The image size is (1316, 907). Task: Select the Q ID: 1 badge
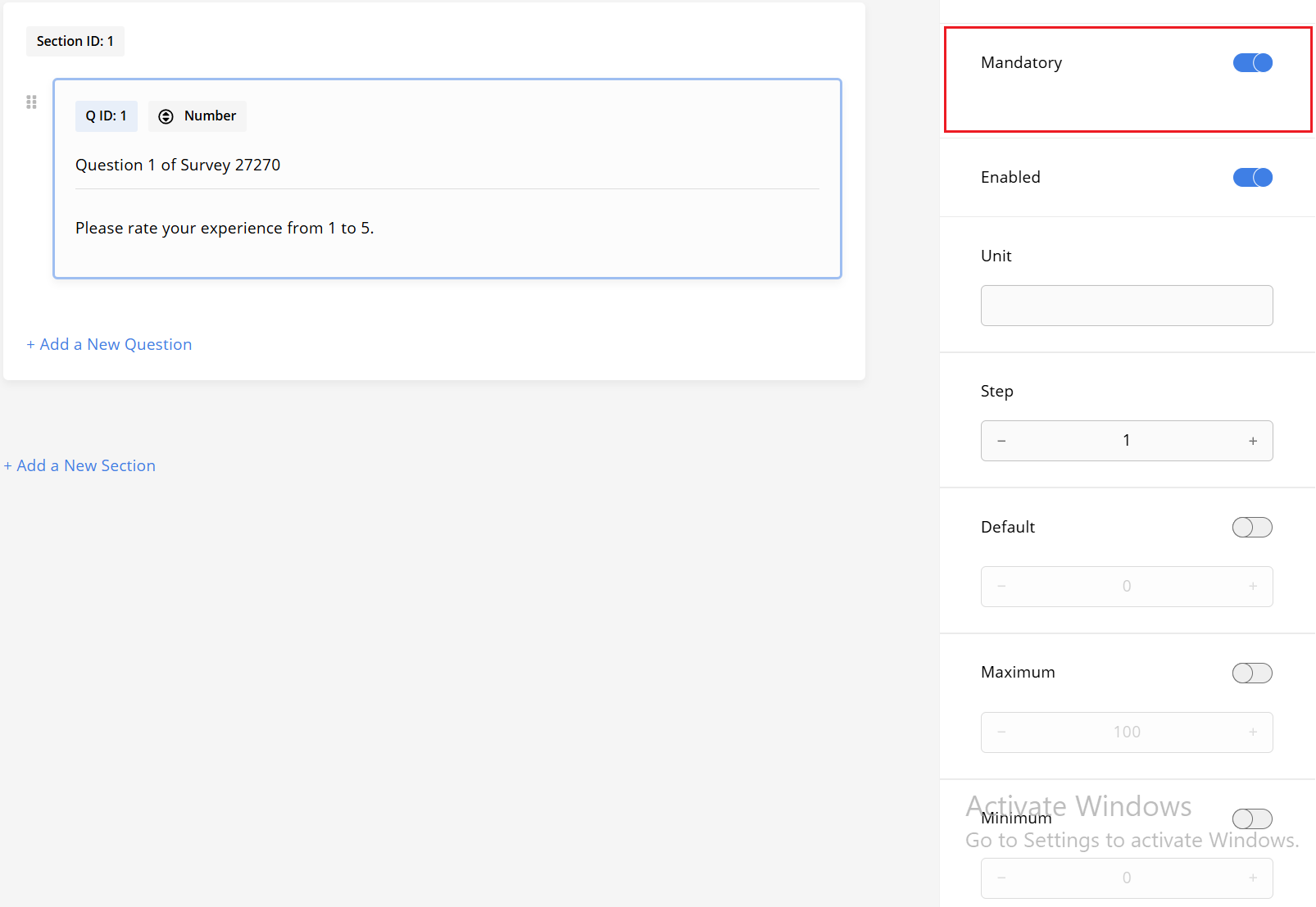(x=107, y=116)
